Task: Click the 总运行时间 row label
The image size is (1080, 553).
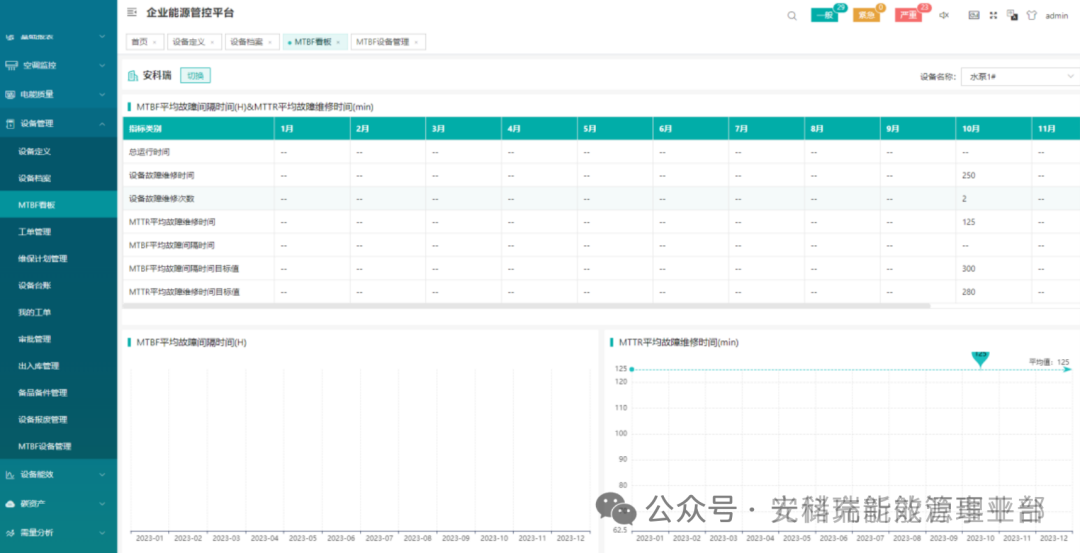Action: [149, 152]
